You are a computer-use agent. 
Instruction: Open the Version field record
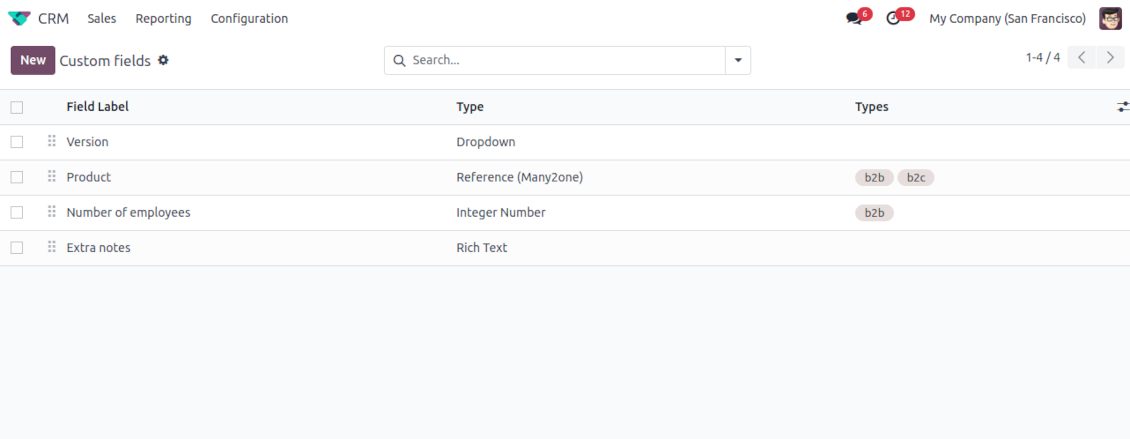tap(87, 142)
